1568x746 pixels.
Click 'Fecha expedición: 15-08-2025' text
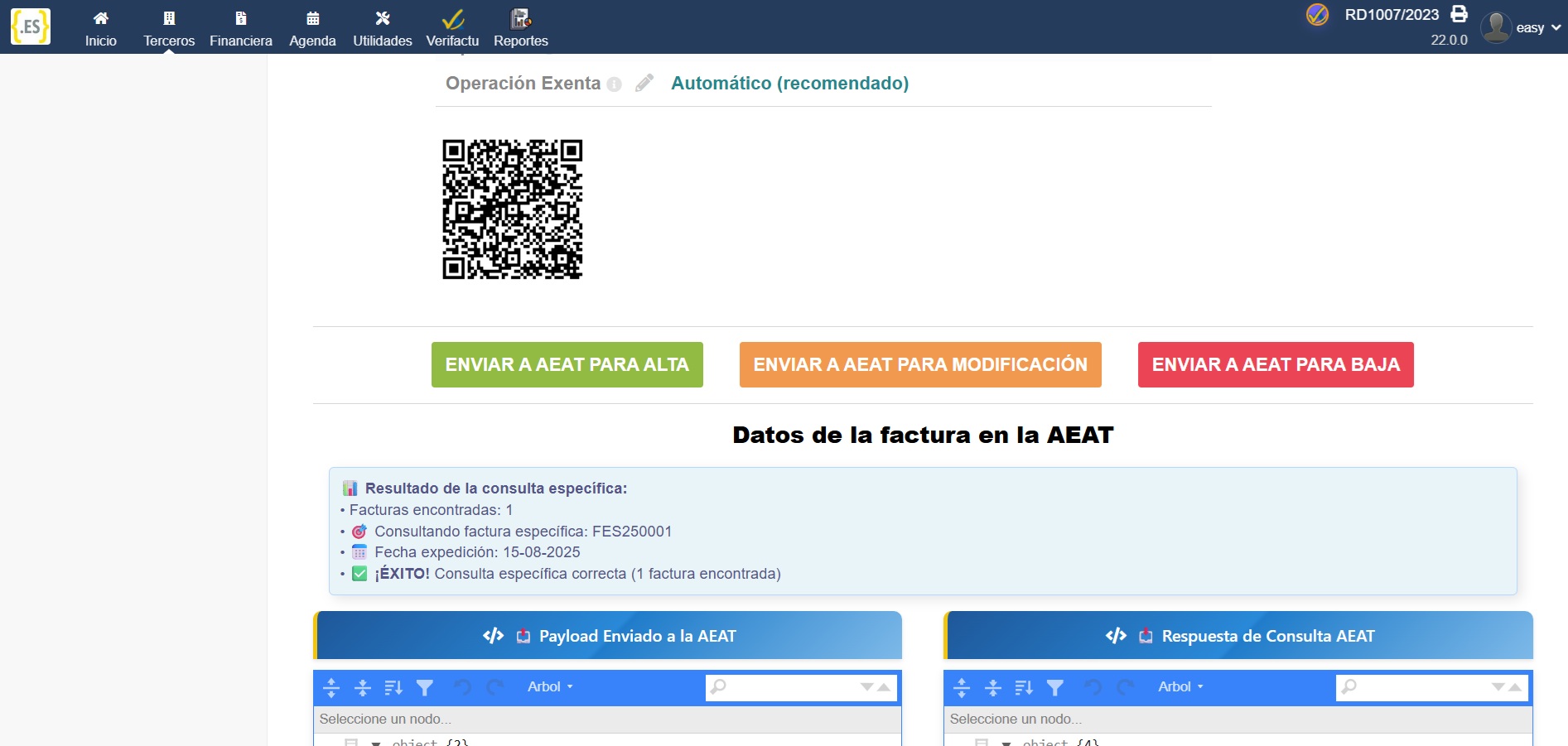pos(477,552)
